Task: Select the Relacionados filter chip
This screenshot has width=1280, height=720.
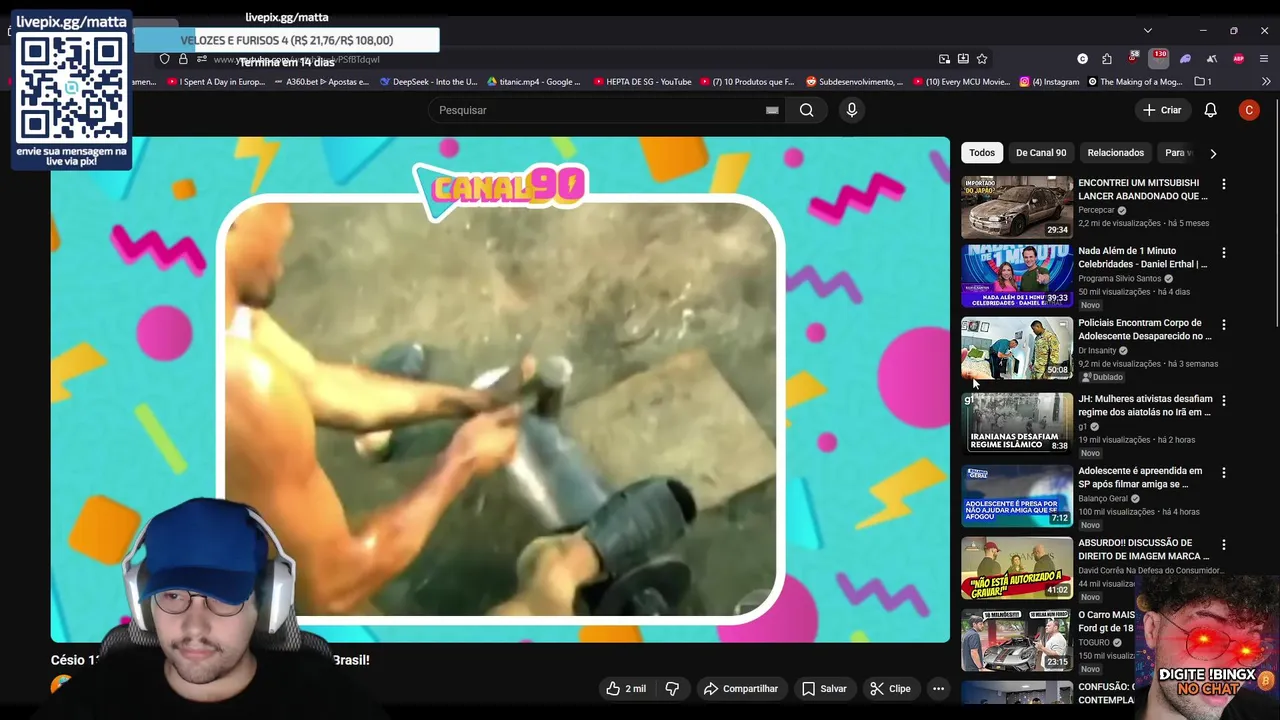Action: (1116, 153)
